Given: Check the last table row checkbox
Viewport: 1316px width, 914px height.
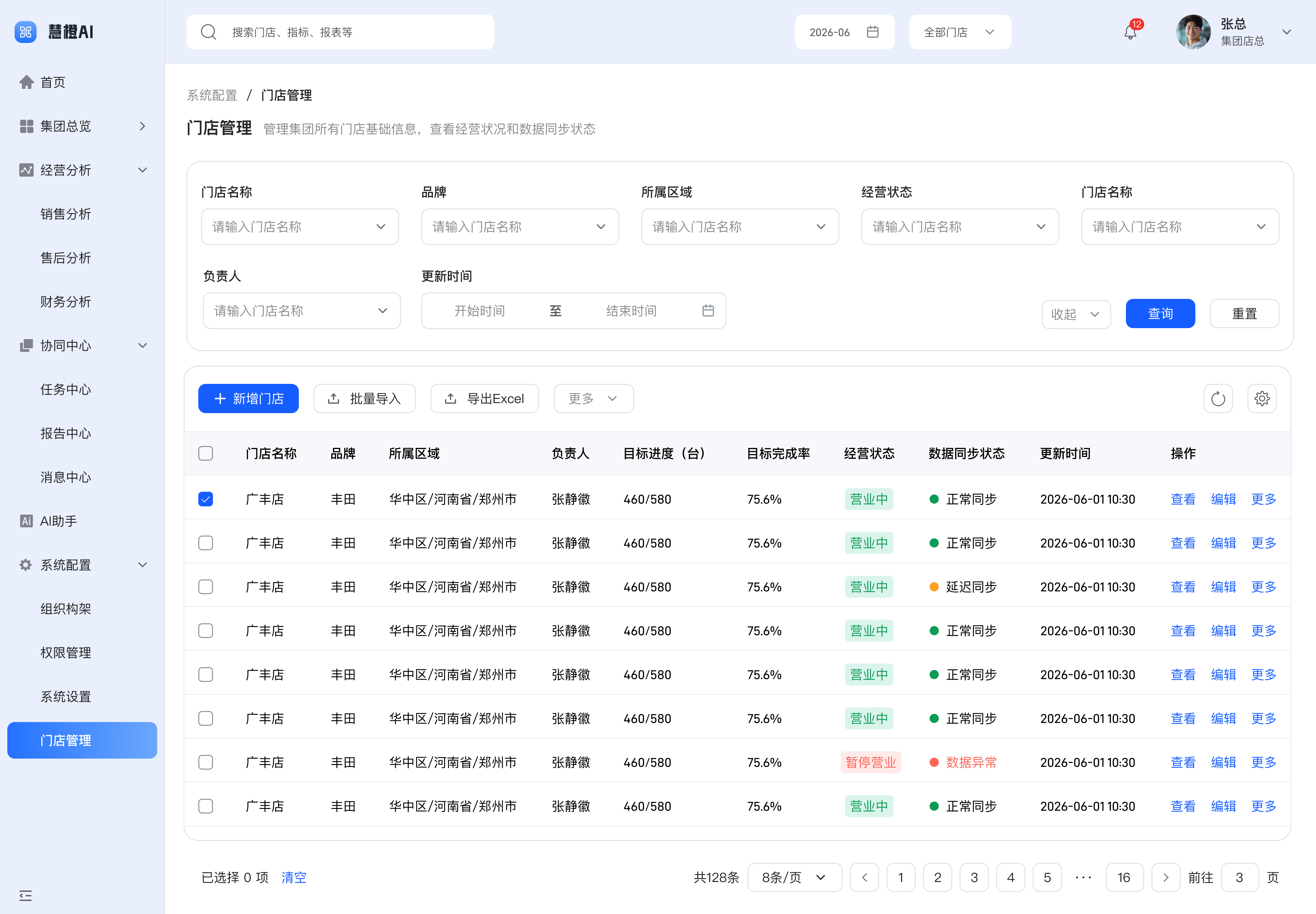Looking at the screenshot, I should 206,806.
